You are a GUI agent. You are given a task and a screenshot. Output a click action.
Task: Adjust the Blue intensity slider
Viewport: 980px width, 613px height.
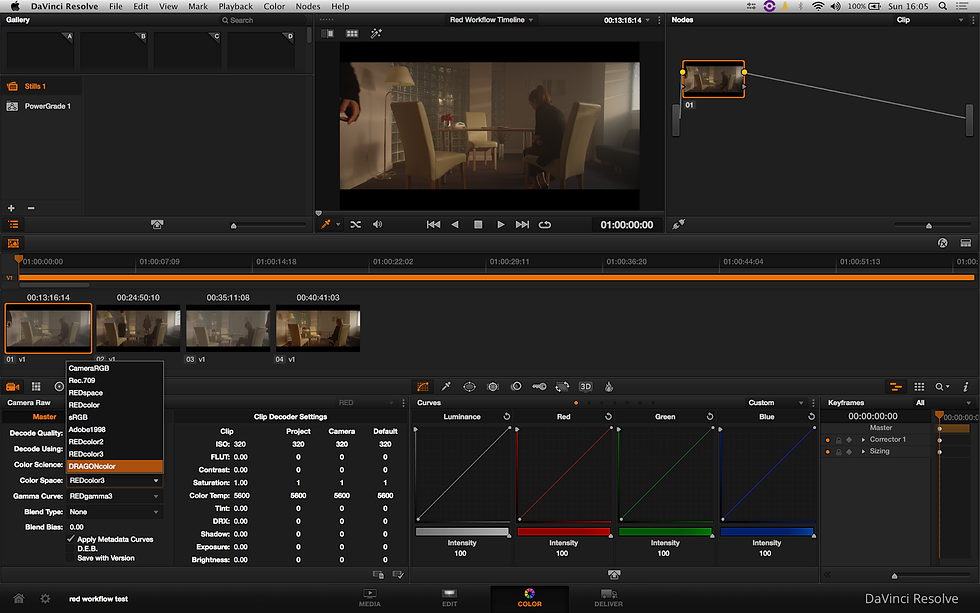tap(767, 532)
